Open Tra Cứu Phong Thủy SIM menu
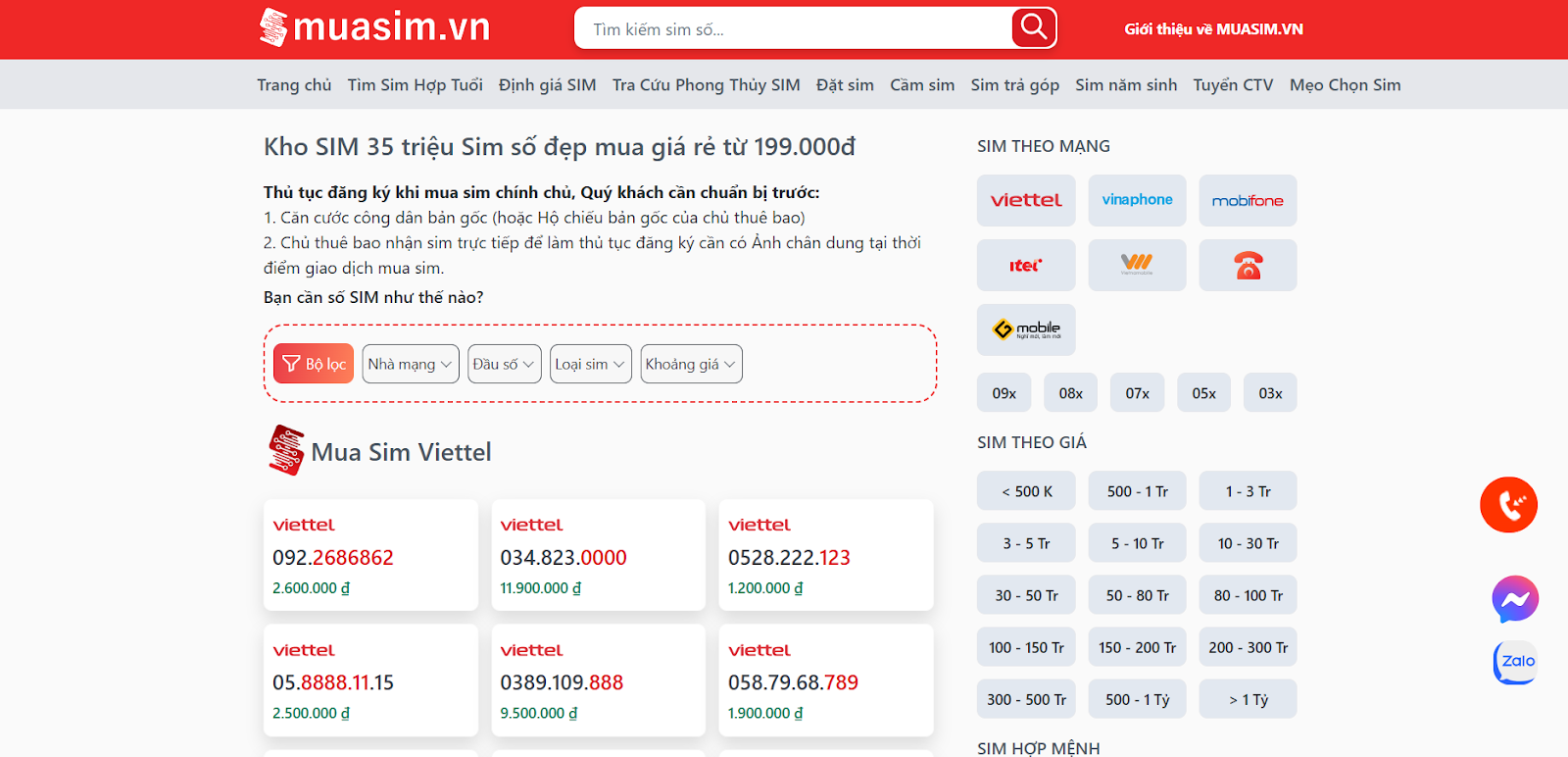Screen dimensions: 1568x757 point(707,85)
